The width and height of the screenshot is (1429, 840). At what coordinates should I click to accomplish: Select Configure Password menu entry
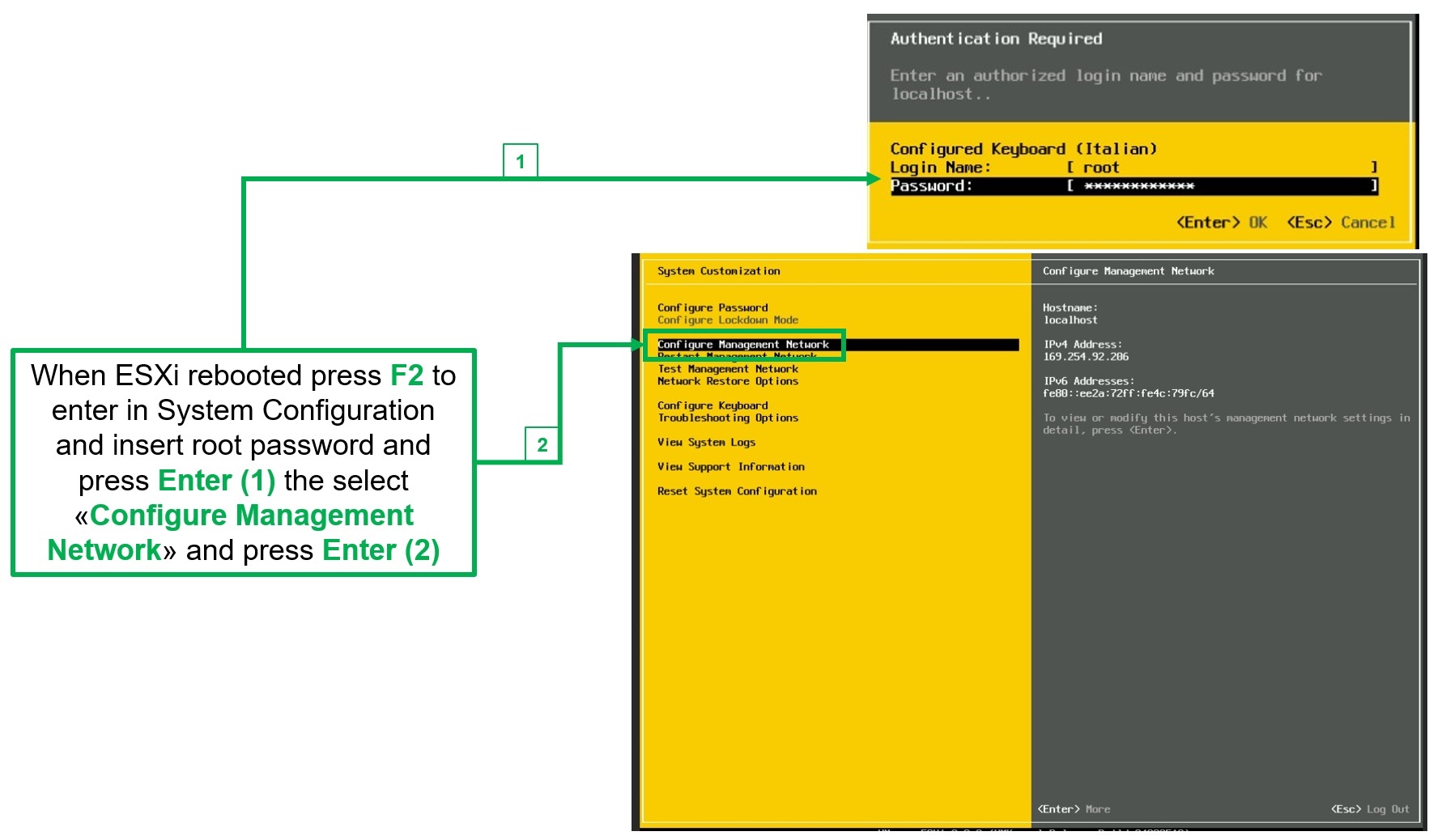point(712,308)
